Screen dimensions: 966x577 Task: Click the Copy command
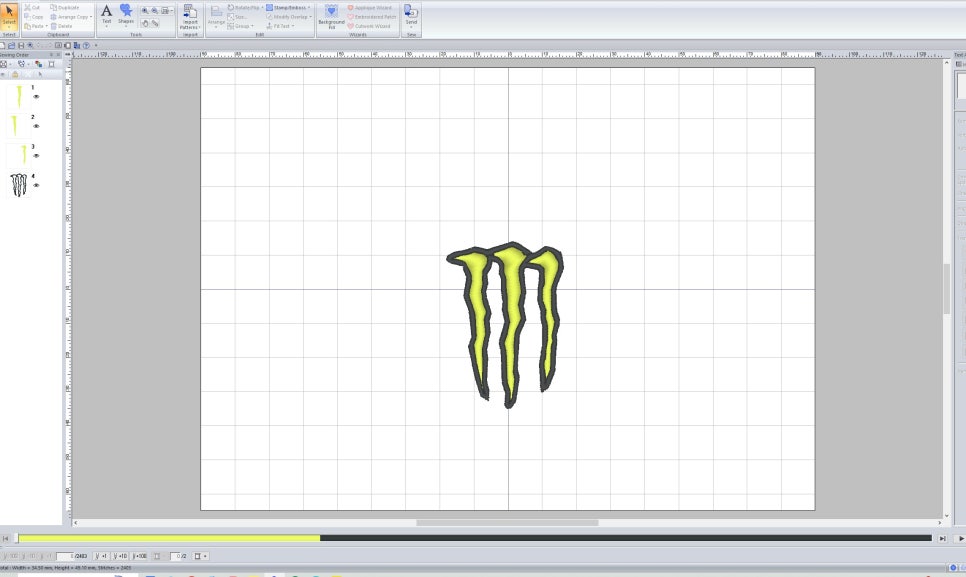coord(34,17)
